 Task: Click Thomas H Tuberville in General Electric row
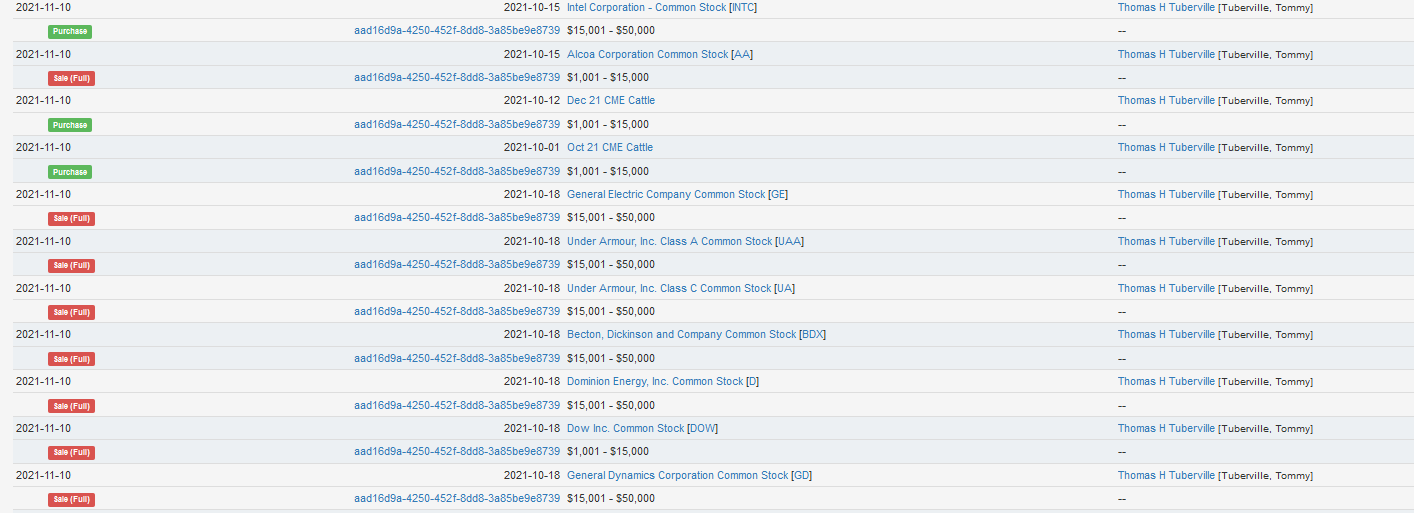point(1166,194)
